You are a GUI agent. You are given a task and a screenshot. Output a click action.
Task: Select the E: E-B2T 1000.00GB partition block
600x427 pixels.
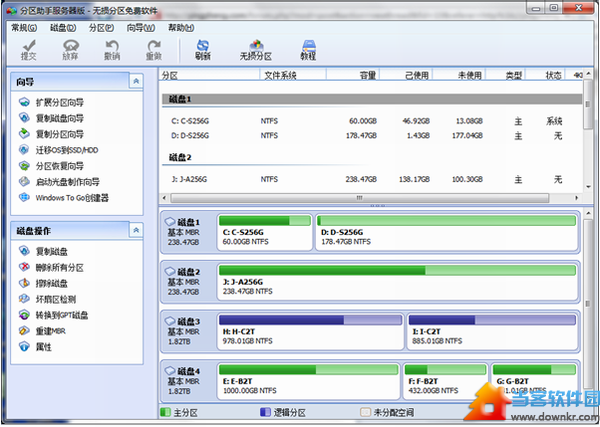pos(308,381)
